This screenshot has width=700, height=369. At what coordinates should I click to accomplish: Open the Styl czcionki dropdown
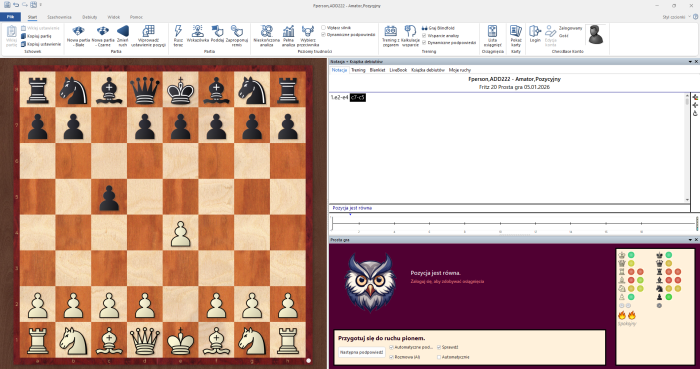point(676,17)
